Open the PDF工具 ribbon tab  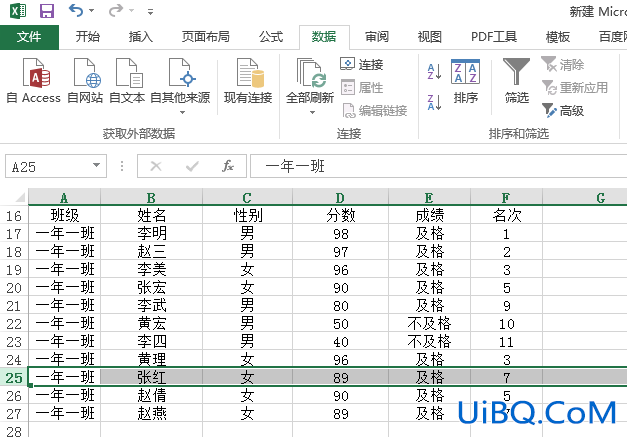point(494,37)
